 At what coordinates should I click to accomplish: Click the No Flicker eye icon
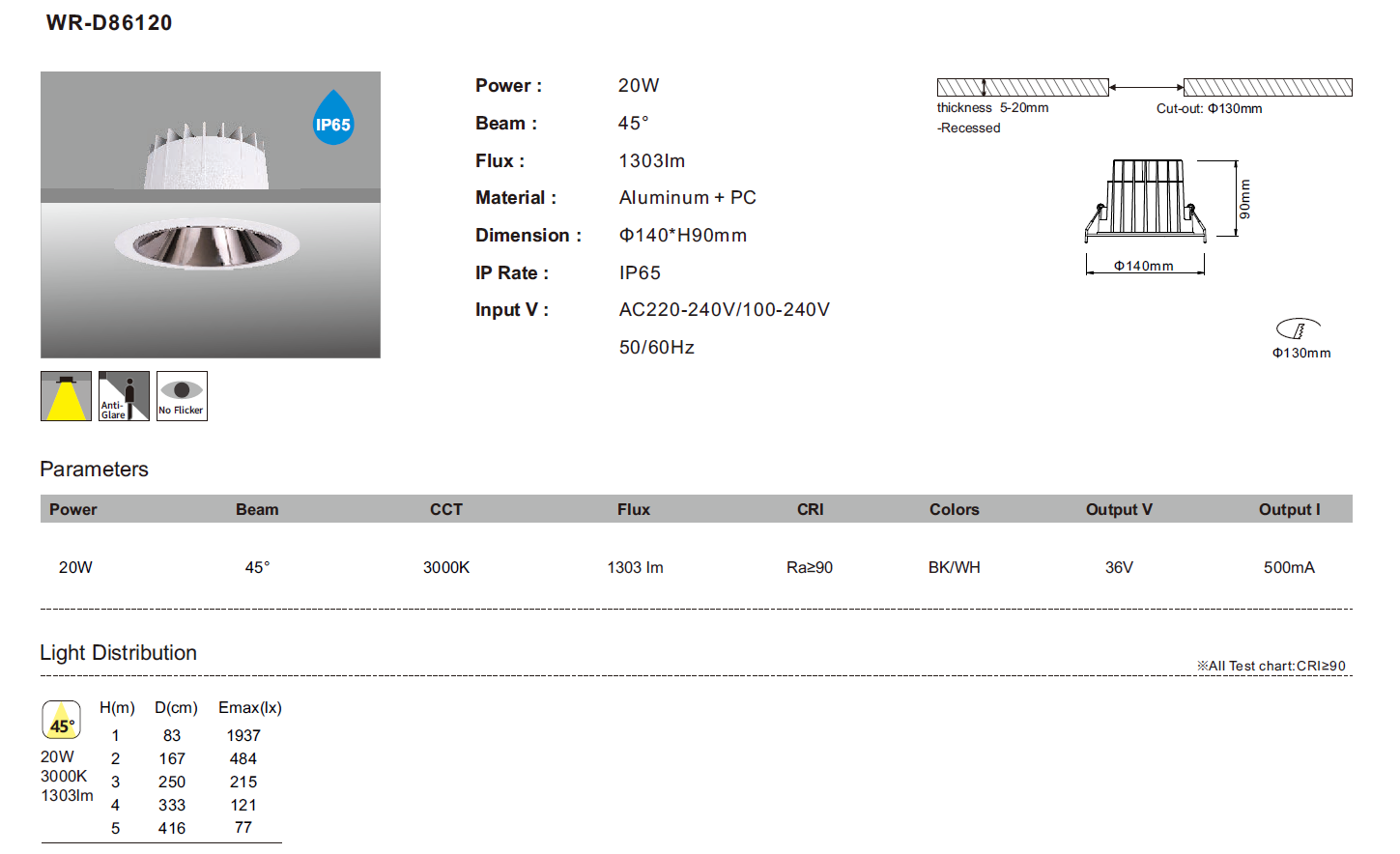point(182,396)
